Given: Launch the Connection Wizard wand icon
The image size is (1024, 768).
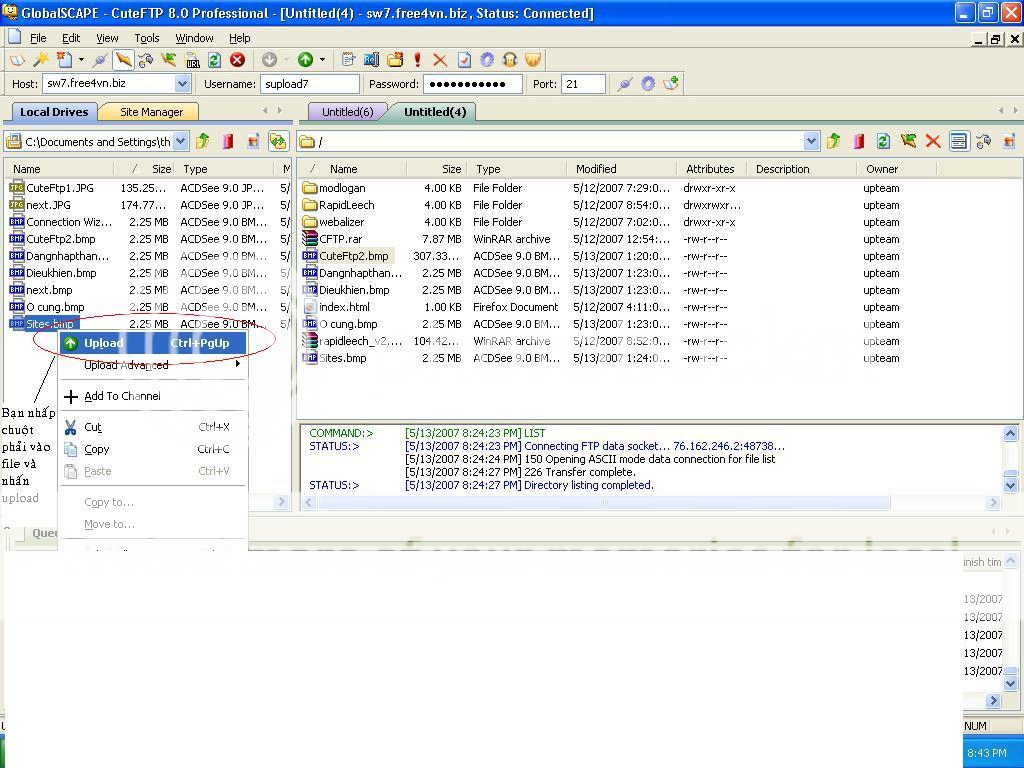Looking at the screenshot, I should tap(41, 60).
